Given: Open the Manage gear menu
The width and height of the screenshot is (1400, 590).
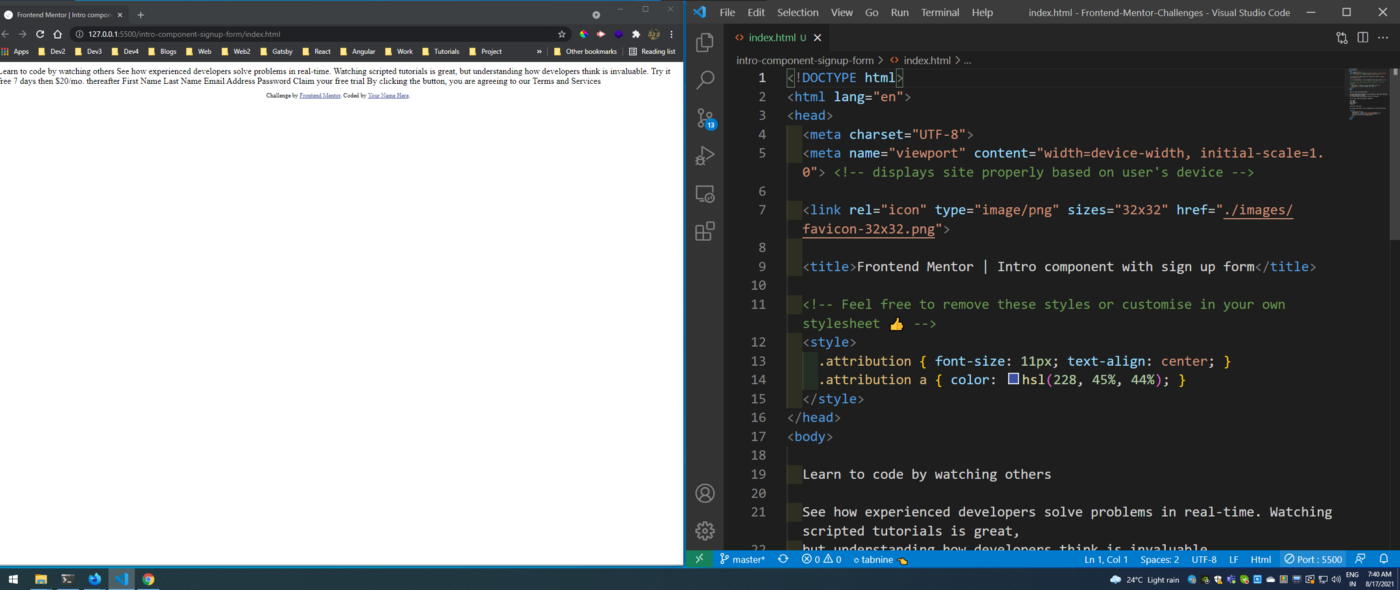Looking at the screenshot, I should (x=705, y=531).
